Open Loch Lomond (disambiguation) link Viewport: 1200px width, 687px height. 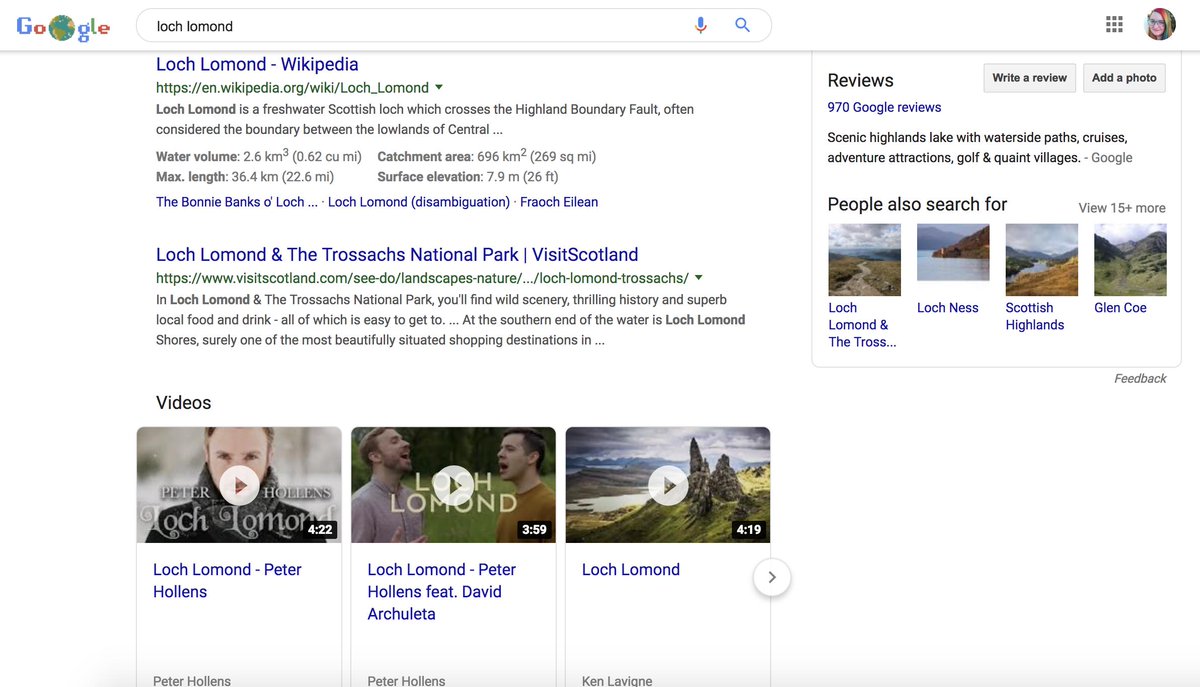419,202
